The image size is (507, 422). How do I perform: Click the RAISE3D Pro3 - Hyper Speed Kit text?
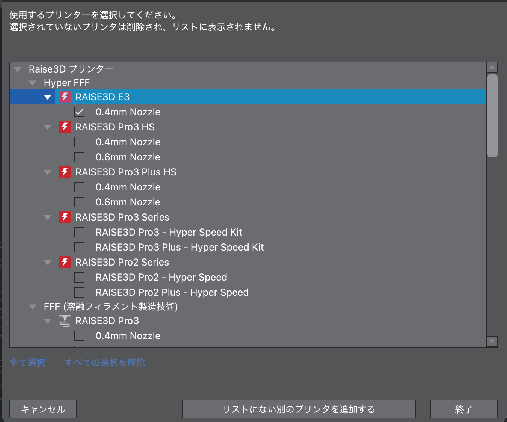169,232
